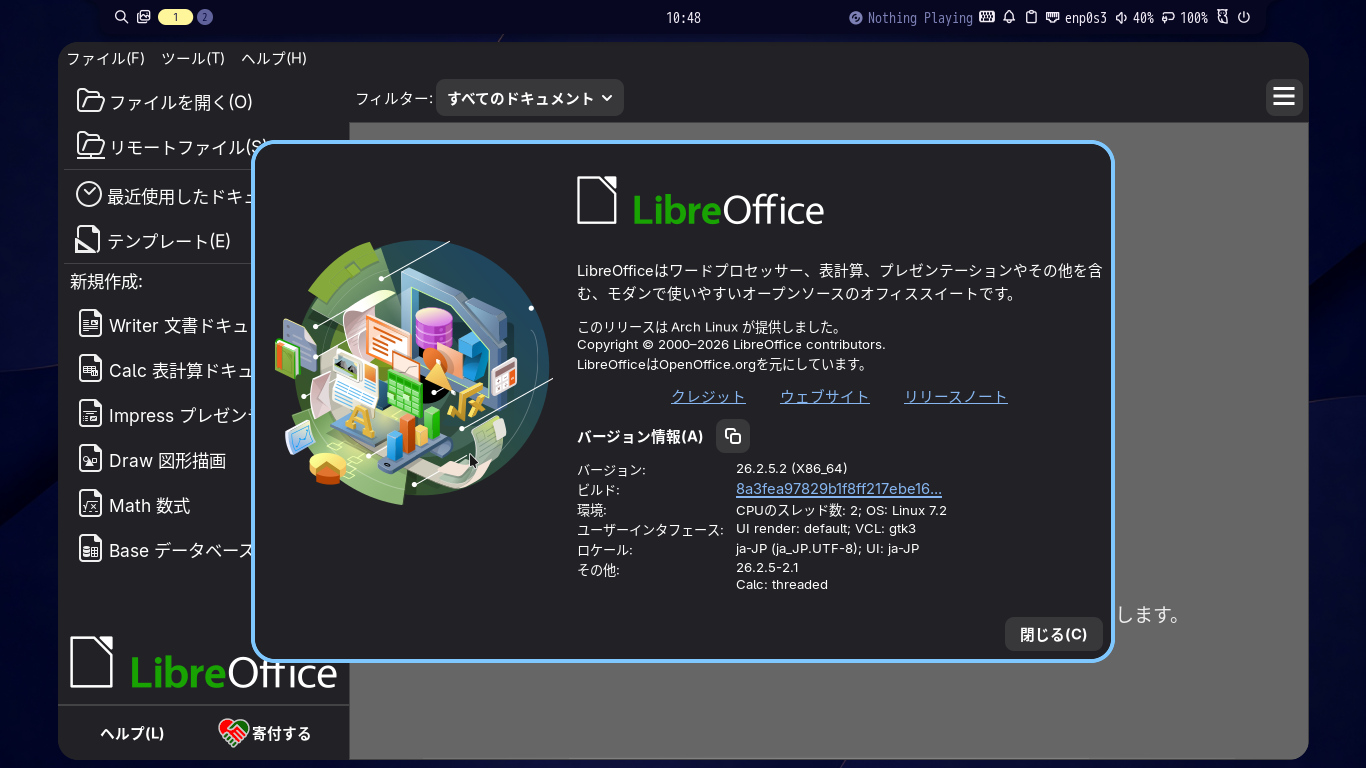Click the clipboard icon in system tray
Viewport: 1366px width, 768px height.
1031,17
